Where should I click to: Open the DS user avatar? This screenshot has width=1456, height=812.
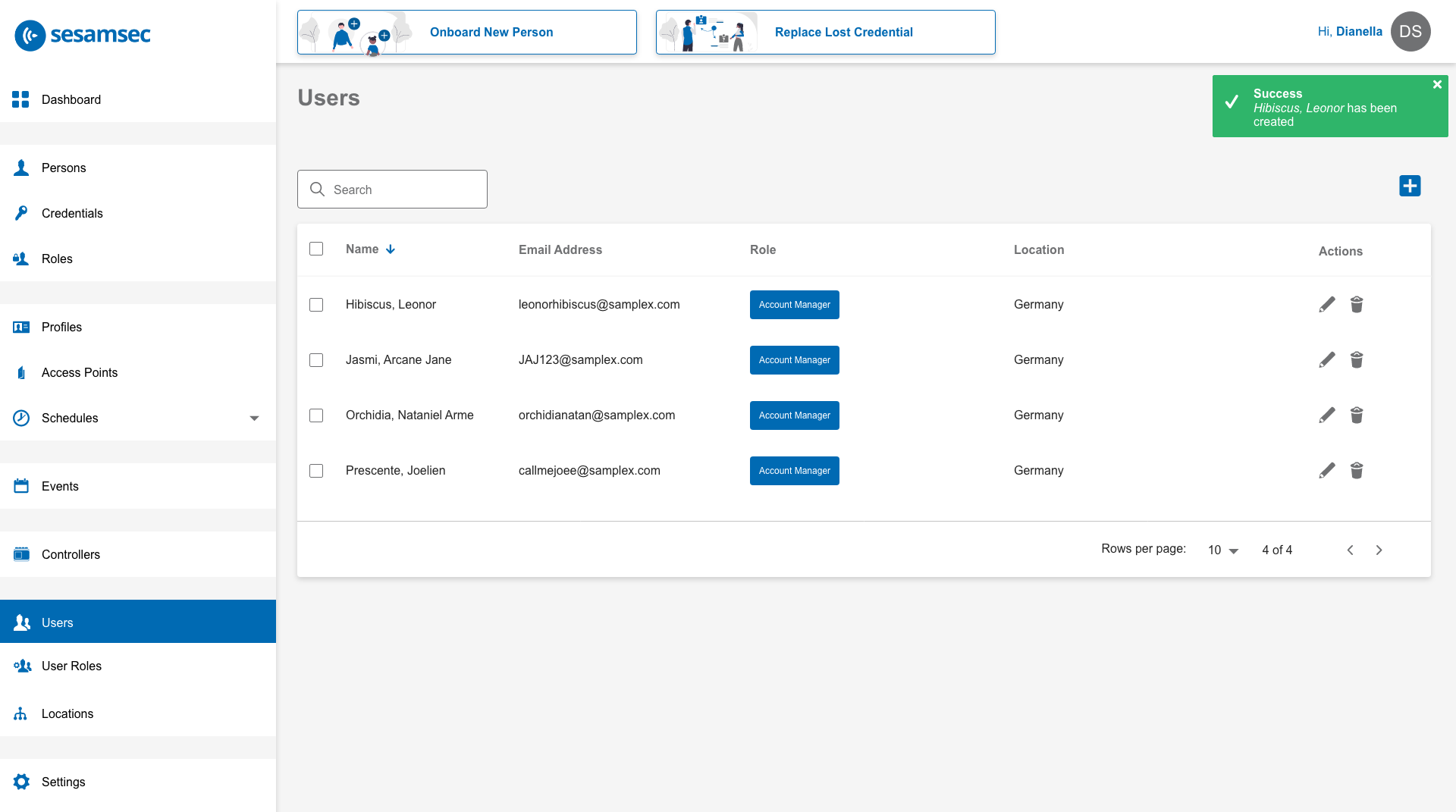point(1410,32)
